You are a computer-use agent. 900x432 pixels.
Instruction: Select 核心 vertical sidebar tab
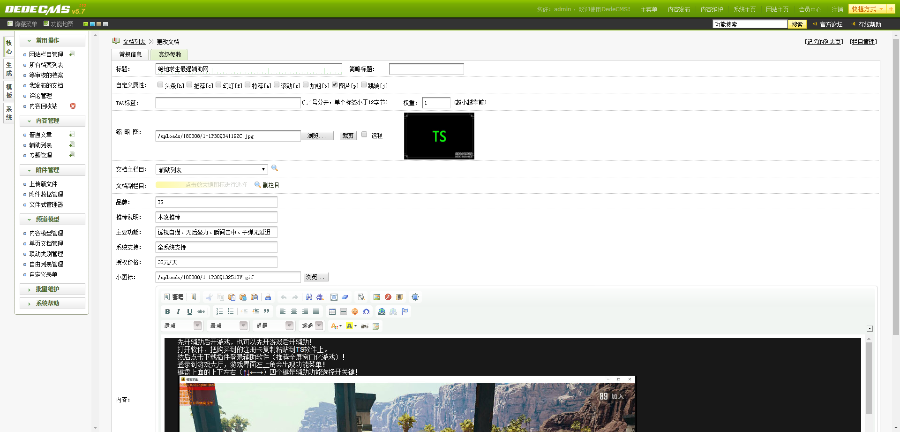[x=9, y=47]
